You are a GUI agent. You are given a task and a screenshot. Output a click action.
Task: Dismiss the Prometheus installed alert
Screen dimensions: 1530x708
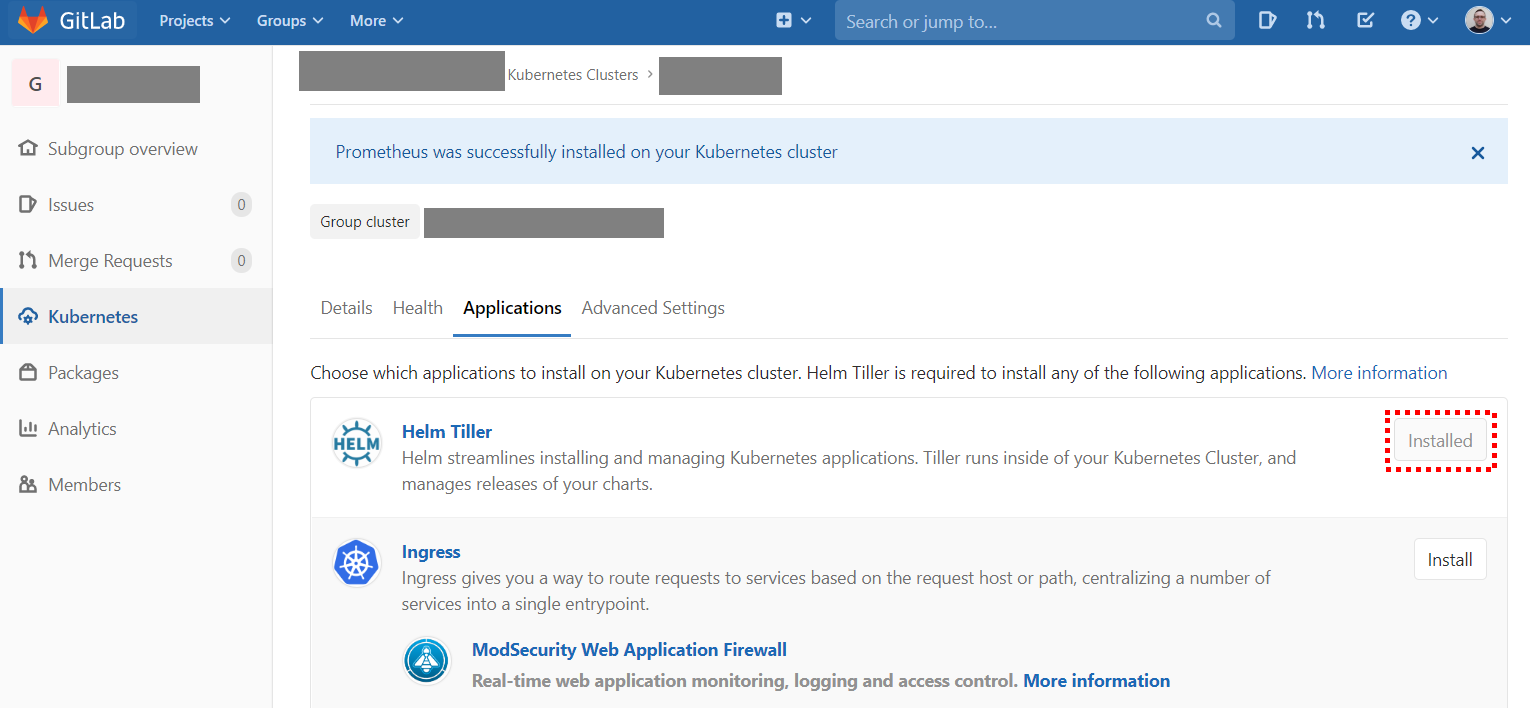[1478, 153]
